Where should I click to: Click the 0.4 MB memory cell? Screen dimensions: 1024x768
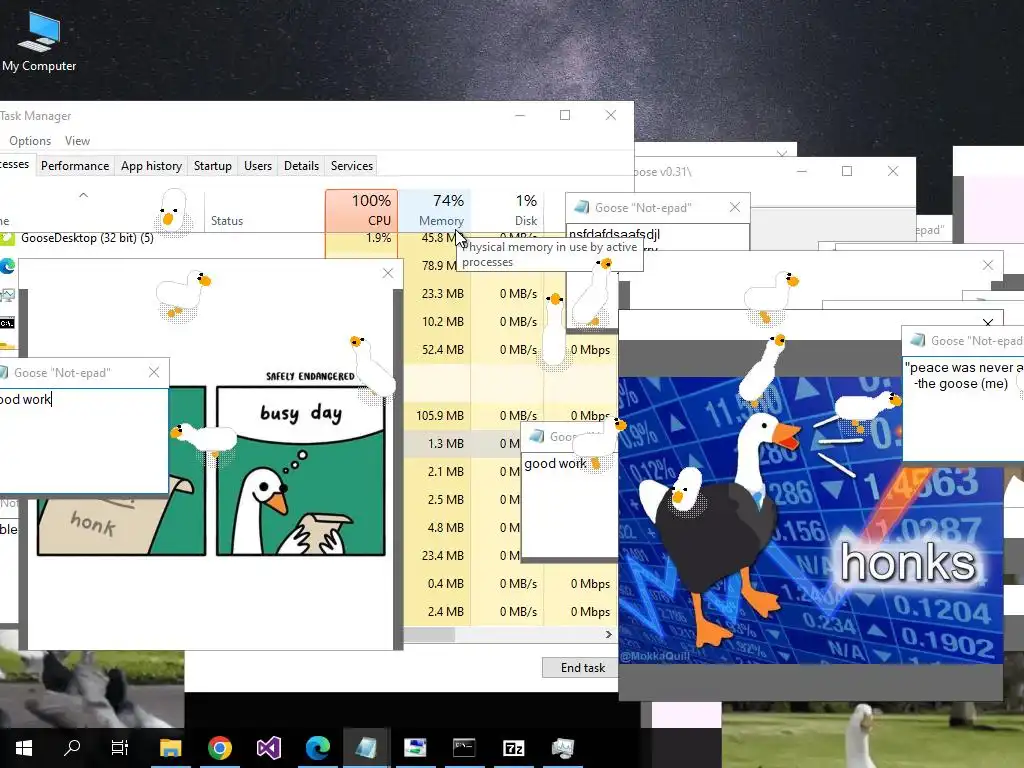[445, 583]
